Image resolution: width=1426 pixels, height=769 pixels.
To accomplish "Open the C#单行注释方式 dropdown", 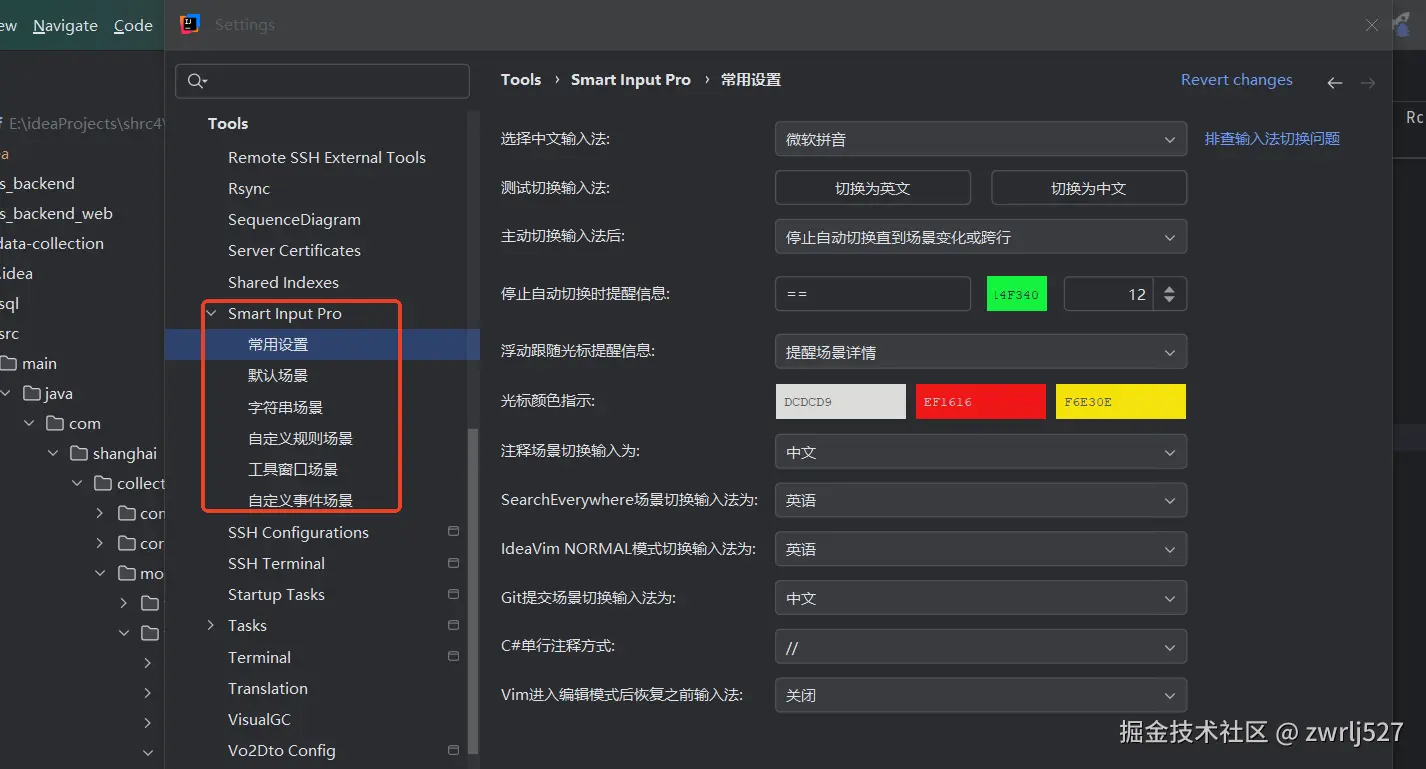I will point(981,647).
